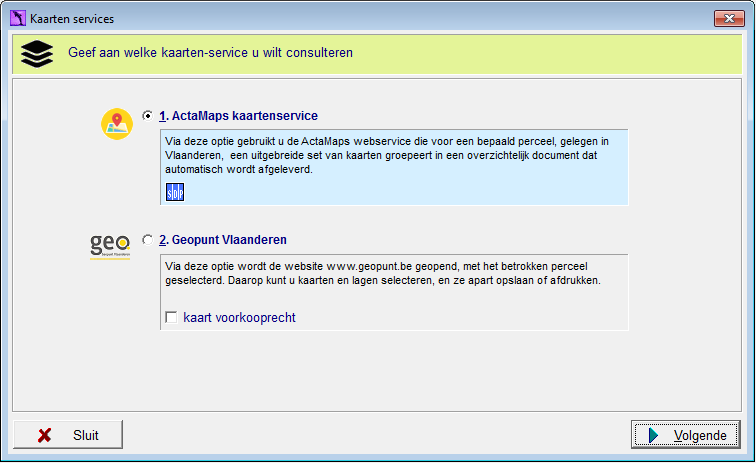Image resolution: width=756 pixels, height=463 pixels.
Task: Click the ActaMaps description text box
Action: click(x=394, y=167)
